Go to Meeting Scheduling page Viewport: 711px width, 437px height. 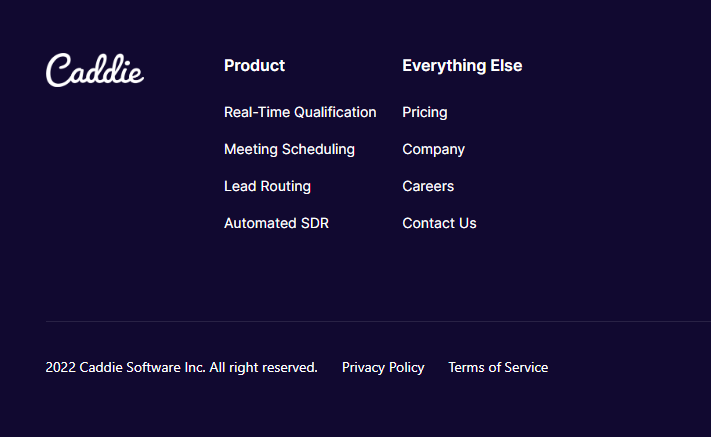click(289, 149)
